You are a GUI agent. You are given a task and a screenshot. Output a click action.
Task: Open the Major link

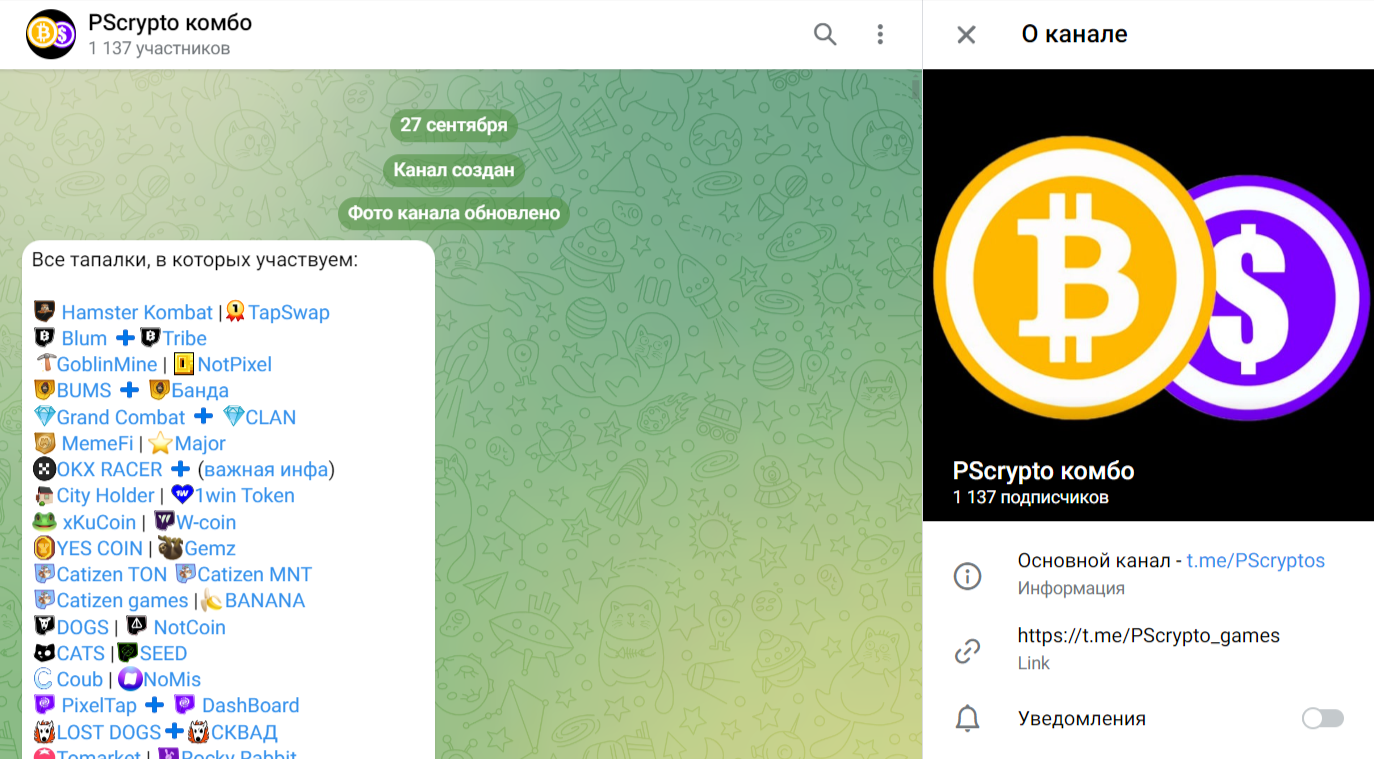pos(200,443)
